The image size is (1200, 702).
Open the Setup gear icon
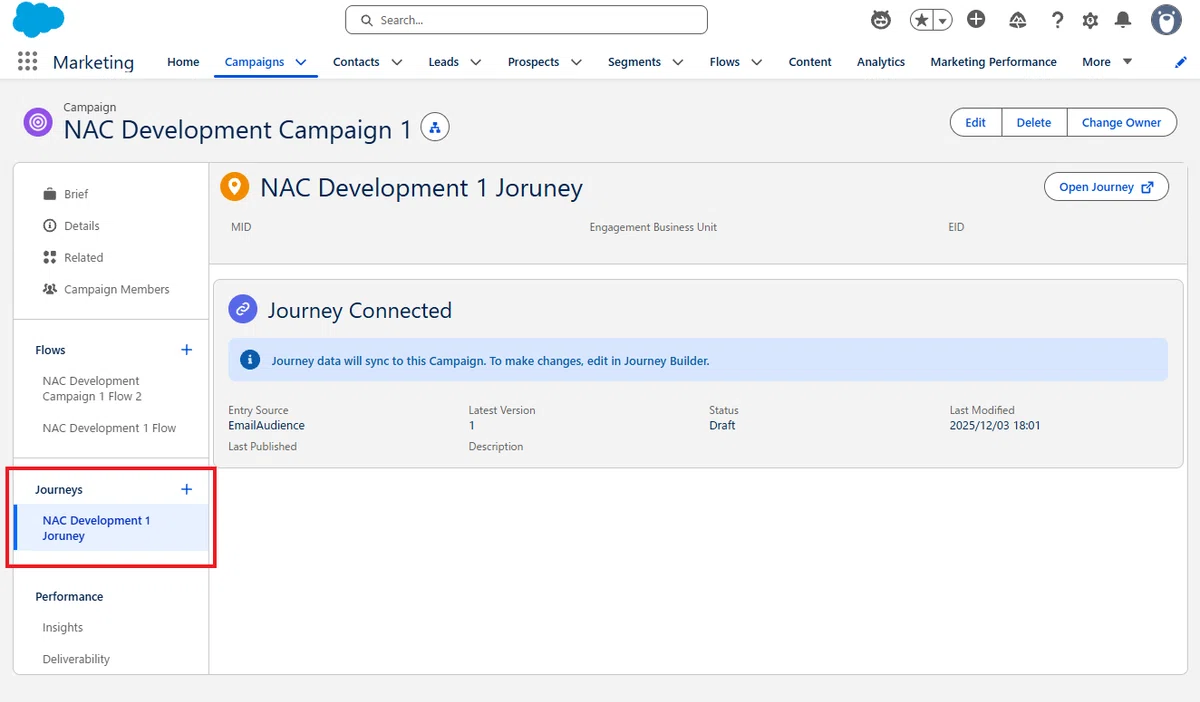[1090, 20]
